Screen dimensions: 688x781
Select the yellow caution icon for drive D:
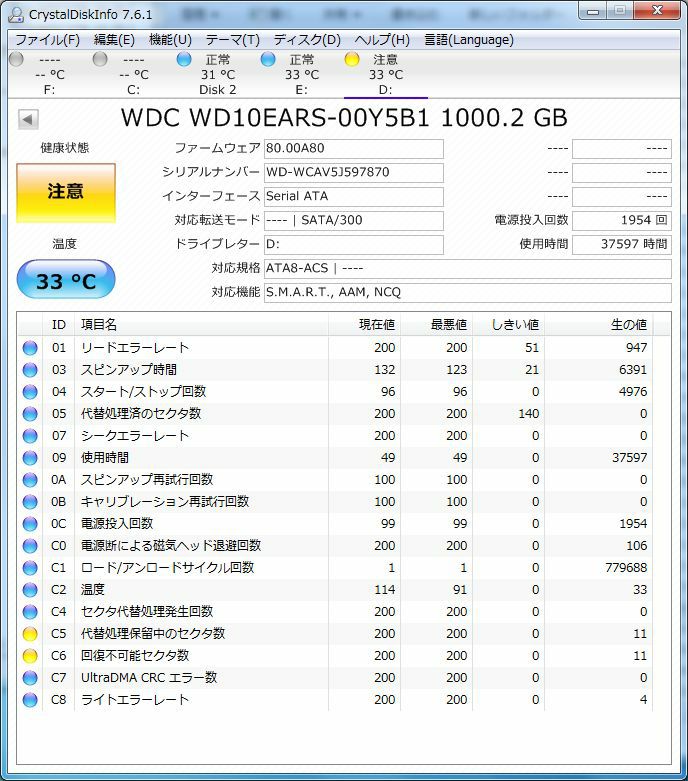pos(352,59)
